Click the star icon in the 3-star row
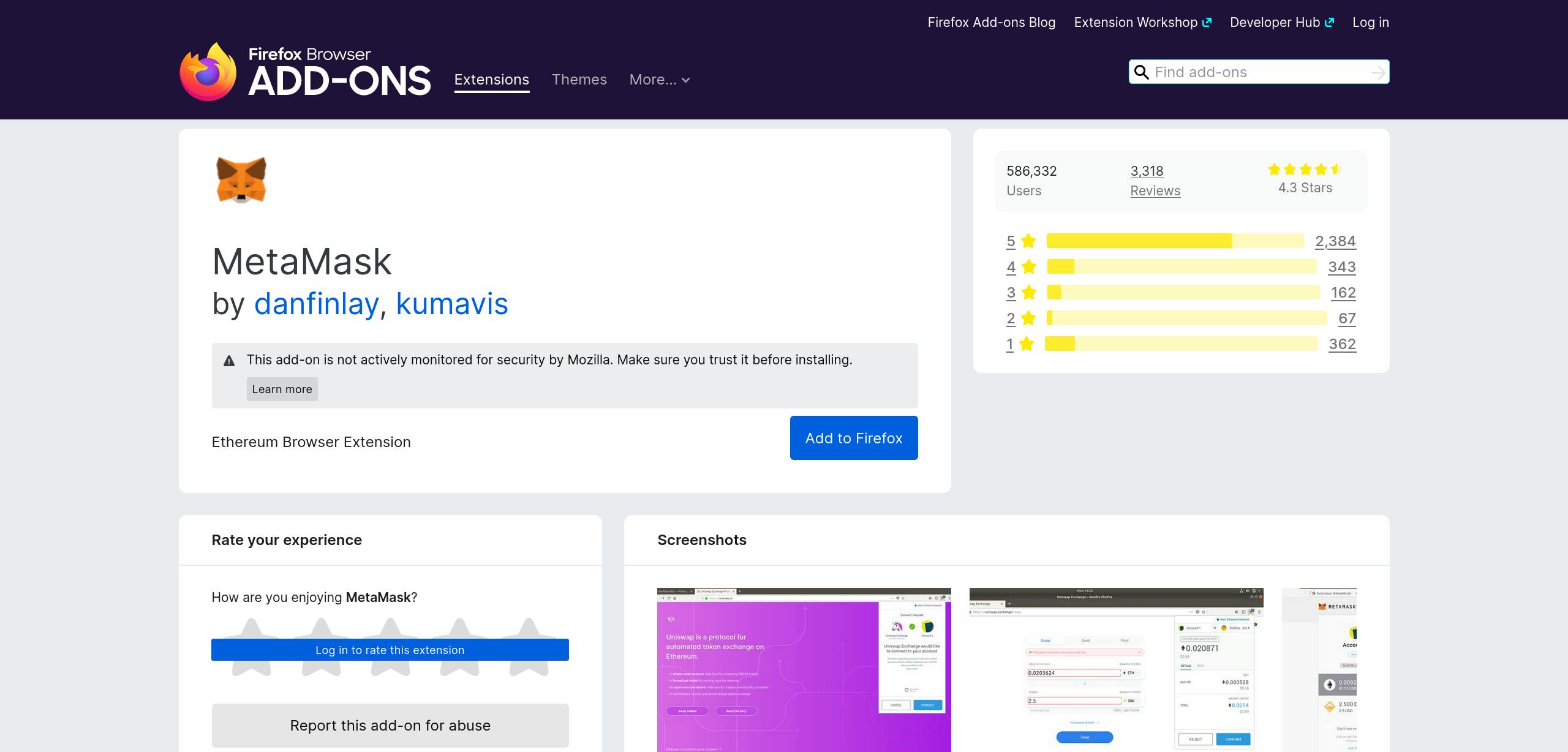 (x=1029, y=293)
